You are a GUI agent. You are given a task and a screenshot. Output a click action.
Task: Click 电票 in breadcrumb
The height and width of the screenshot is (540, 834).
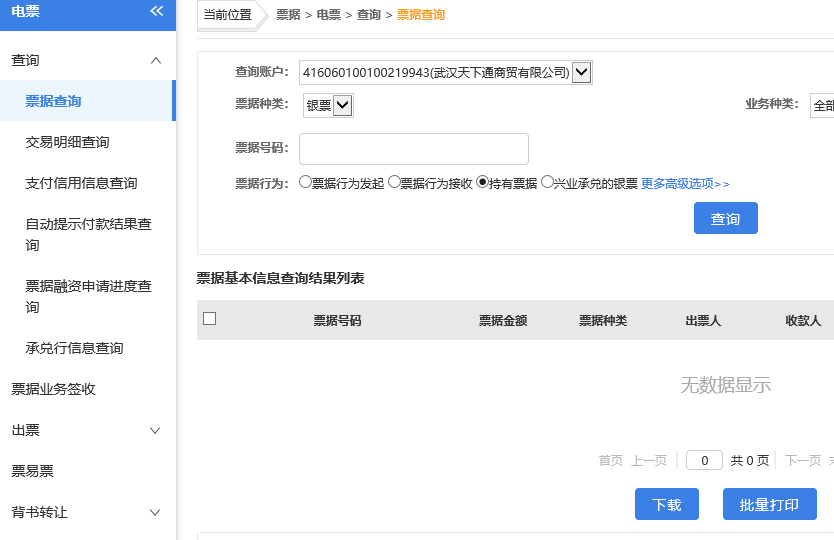point(328,14)
